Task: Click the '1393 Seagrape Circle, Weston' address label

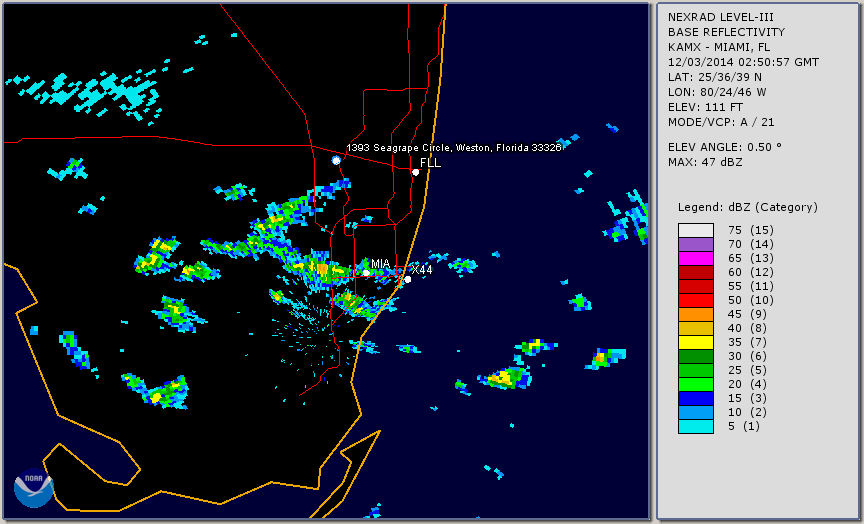Action: tap(454, 148)
